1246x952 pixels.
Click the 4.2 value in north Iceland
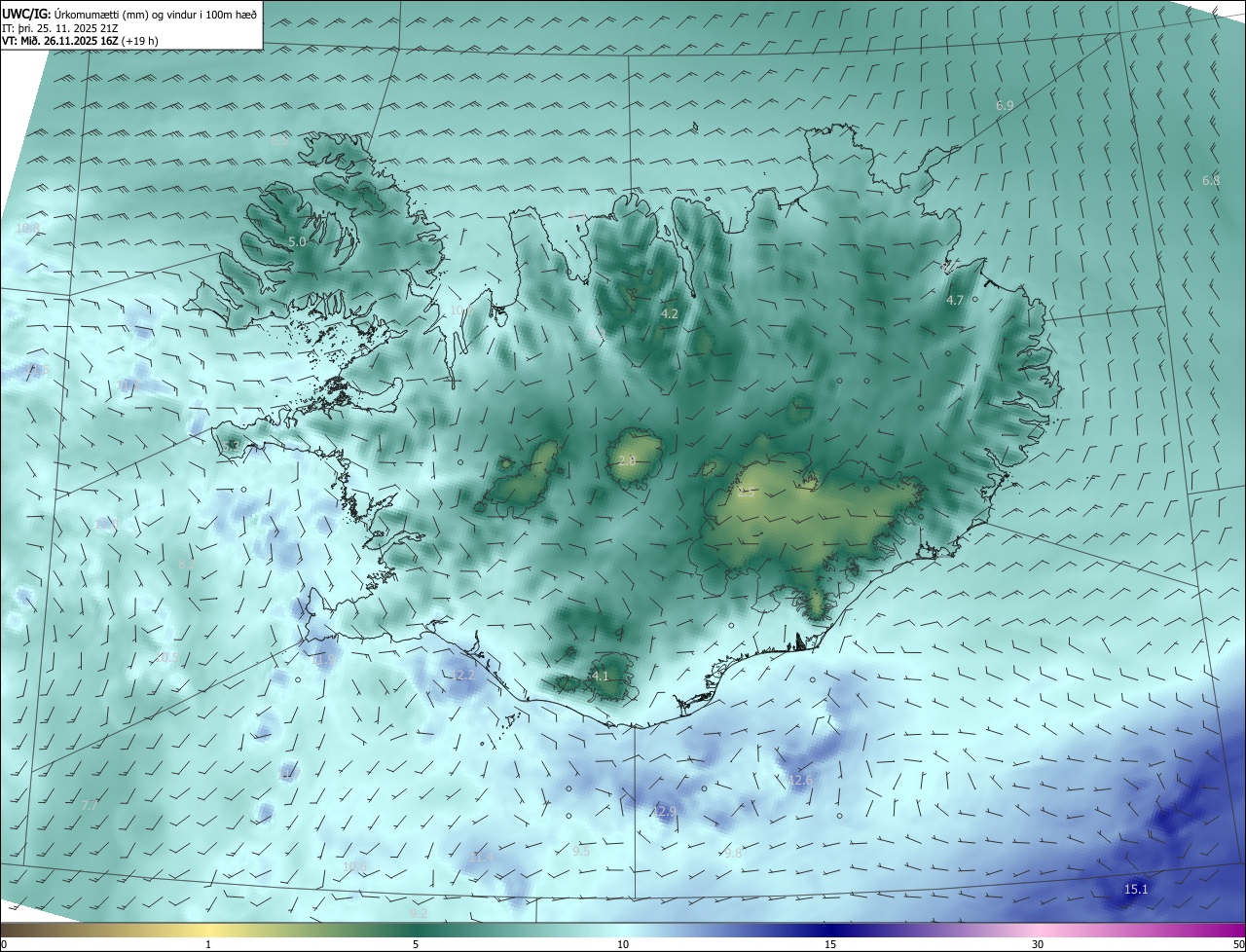pos(669,314)
